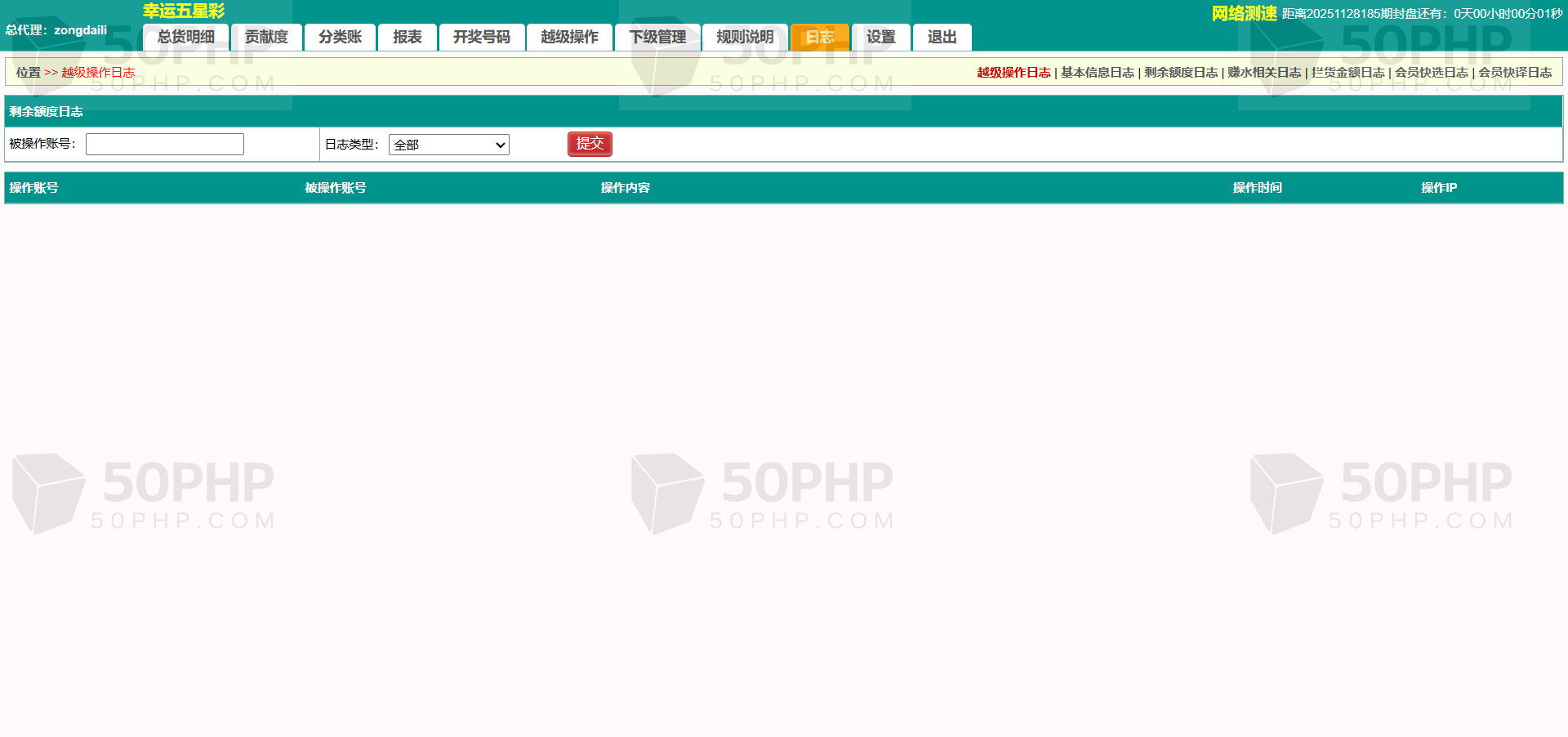The image size is (1568, 737).
Task: Open the 会员快选日志 link
Action: point(1431,73)
